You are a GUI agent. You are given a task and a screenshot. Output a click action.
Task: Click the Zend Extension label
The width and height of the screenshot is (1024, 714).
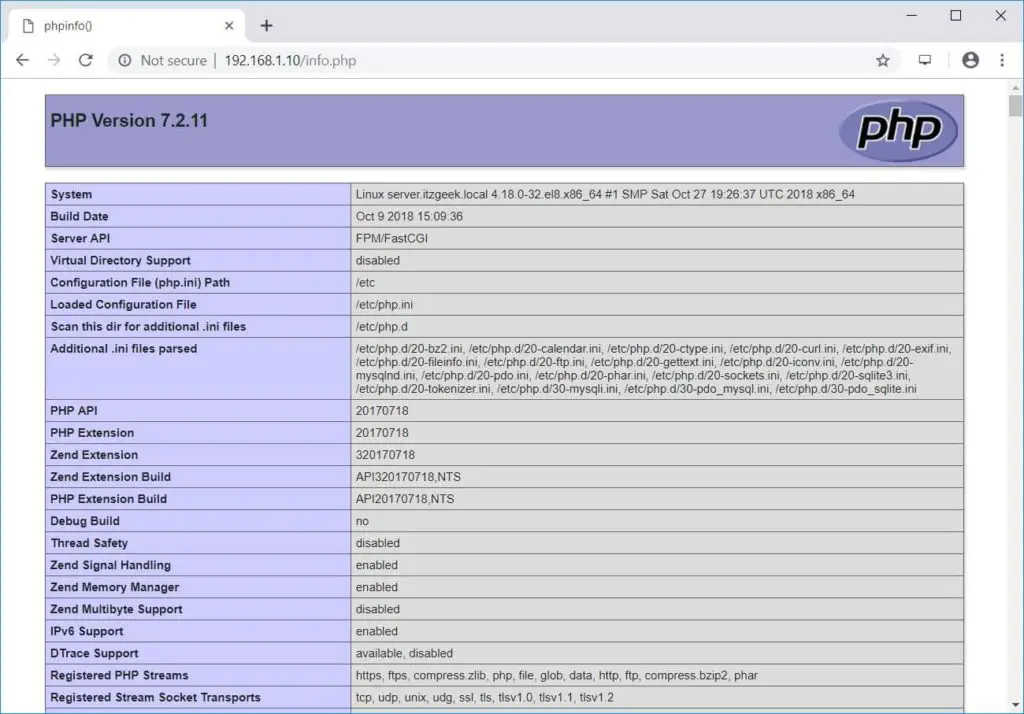point(93,455)
